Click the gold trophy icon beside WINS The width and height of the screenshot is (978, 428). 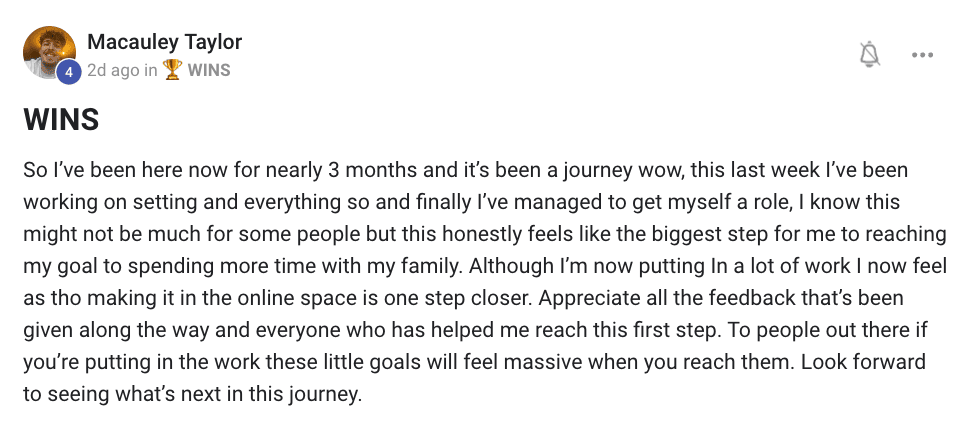point(172,70)
